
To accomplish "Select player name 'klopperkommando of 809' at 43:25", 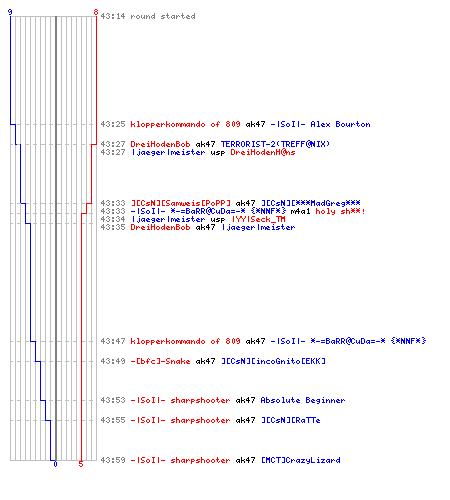I will [185, 124].
